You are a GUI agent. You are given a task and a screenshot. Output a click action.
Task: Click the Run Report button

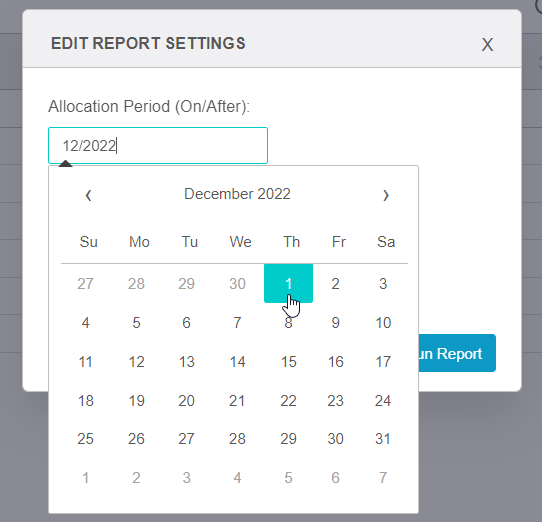457,353
